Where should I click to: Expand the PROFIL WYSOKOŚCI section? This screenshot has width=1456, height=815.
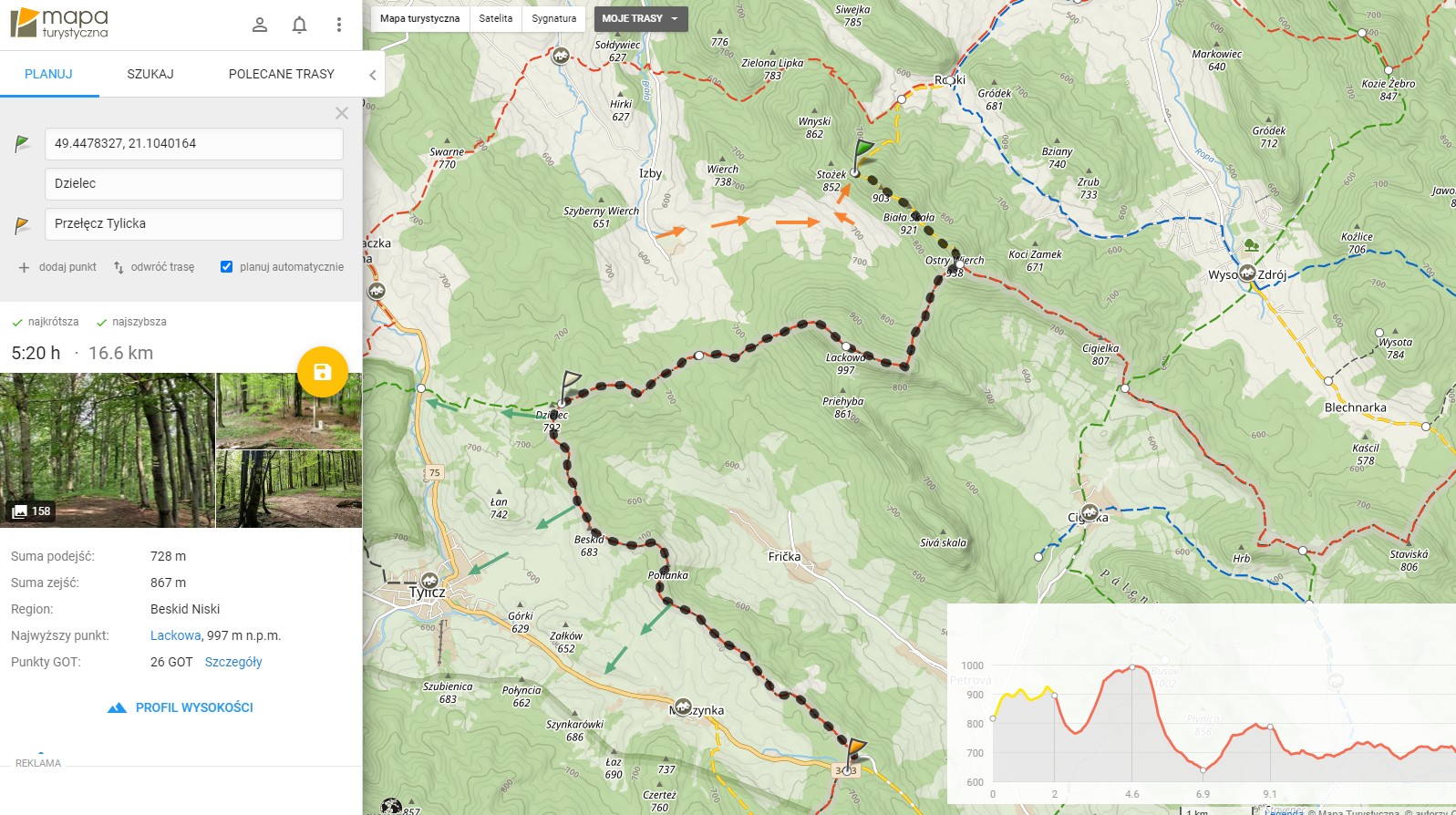(181, 707)
